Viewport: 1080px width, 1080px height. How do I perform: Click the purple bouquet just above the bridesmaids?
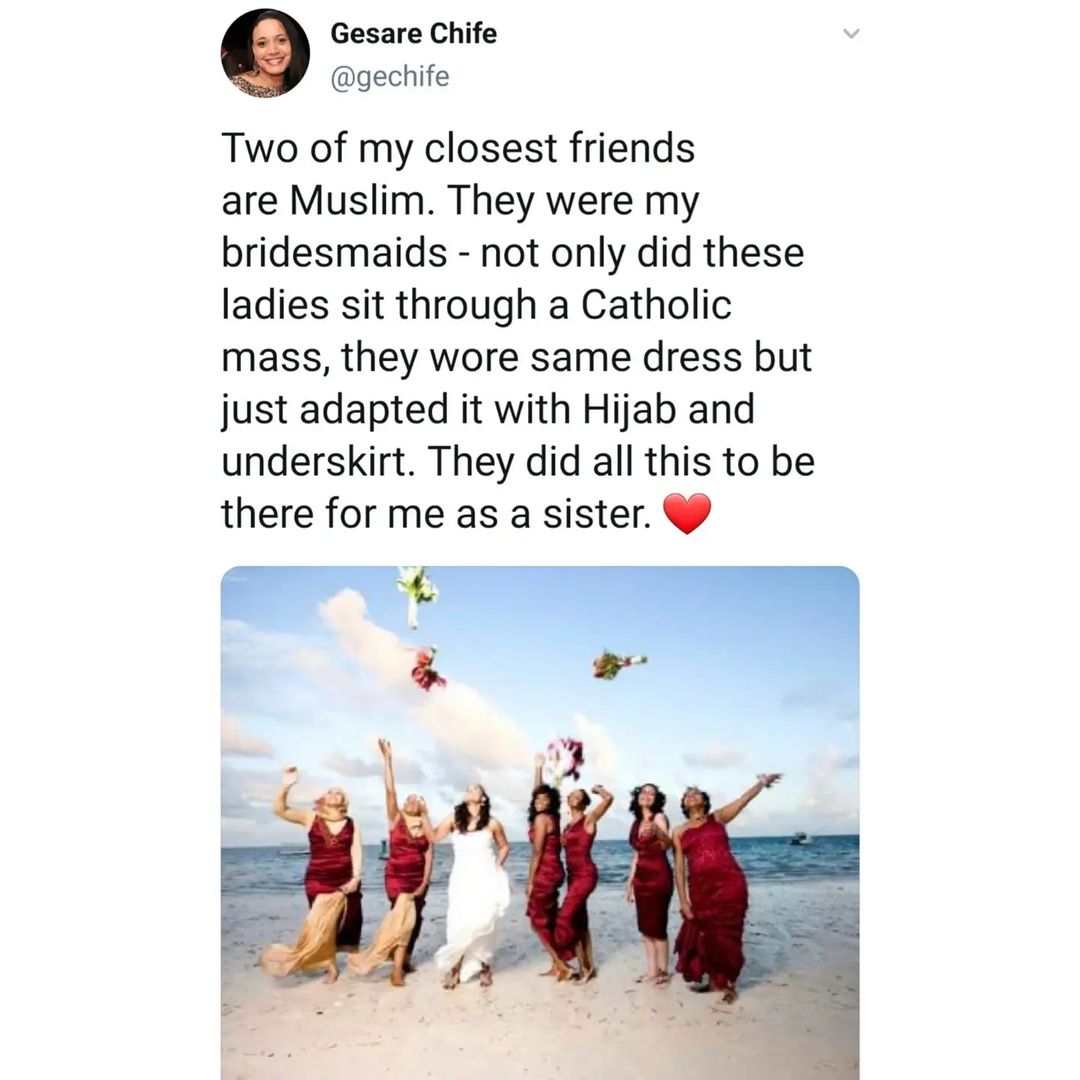pos(566,758)
